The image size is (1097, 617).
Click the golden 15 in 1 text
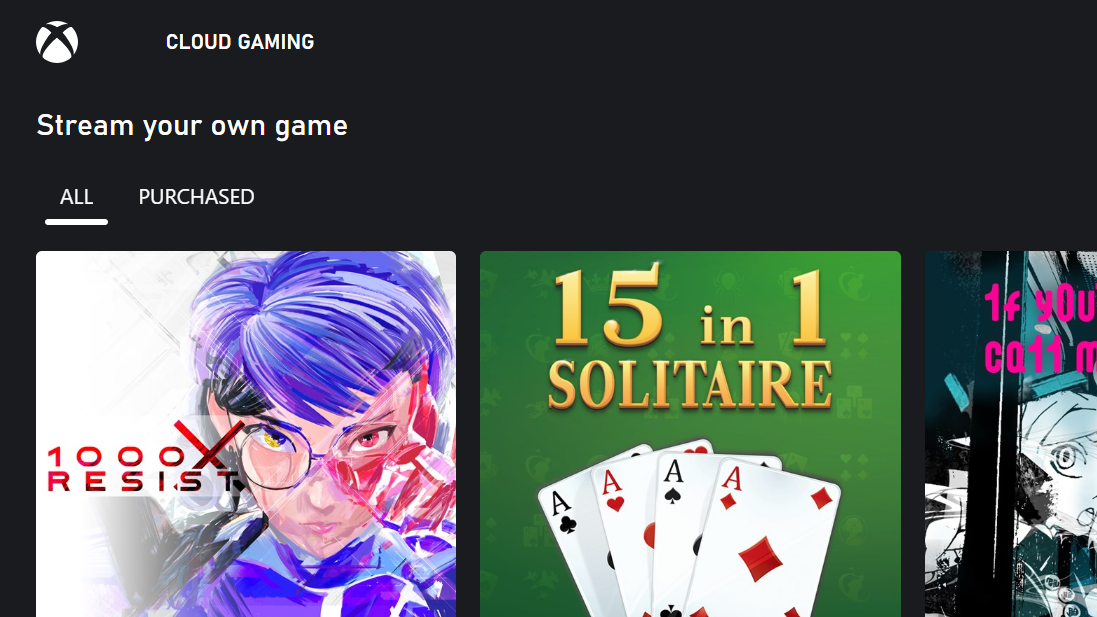click(691, 308)
